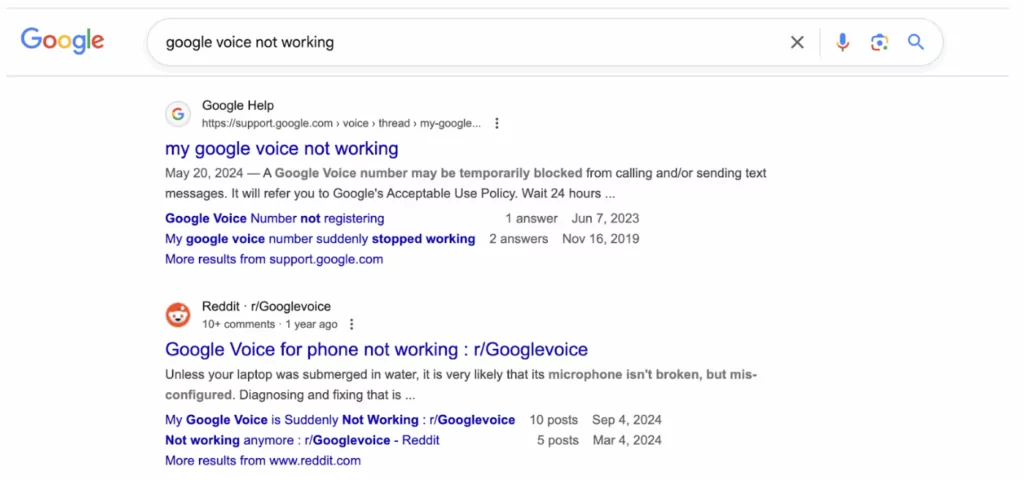Click the support.google.com breadcrumb URL
This screenshot has width=1024, height=480.
[341, 124]
